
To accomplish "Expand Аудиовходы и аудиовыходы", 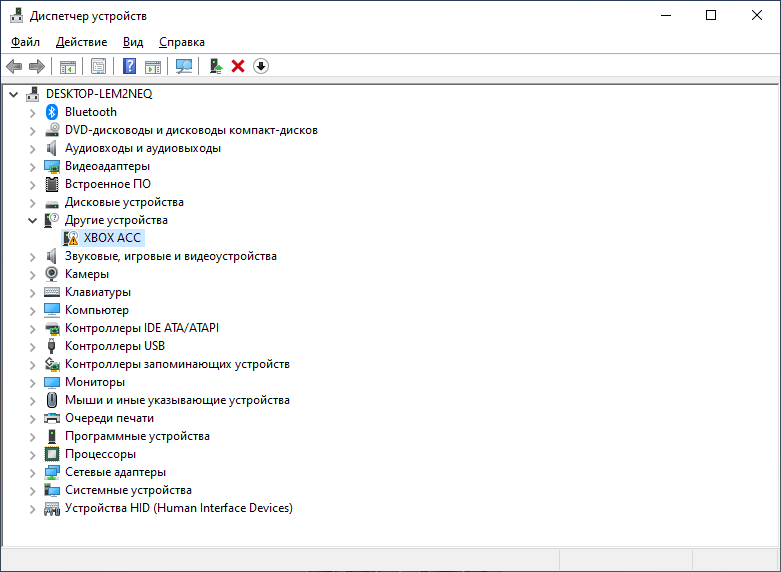I will [33, 148].
